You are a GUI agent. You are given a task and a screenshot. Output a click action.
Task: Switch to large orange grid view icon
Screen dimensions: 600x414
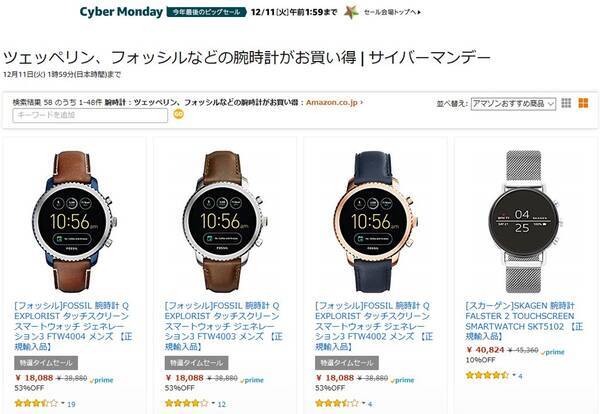583,103
